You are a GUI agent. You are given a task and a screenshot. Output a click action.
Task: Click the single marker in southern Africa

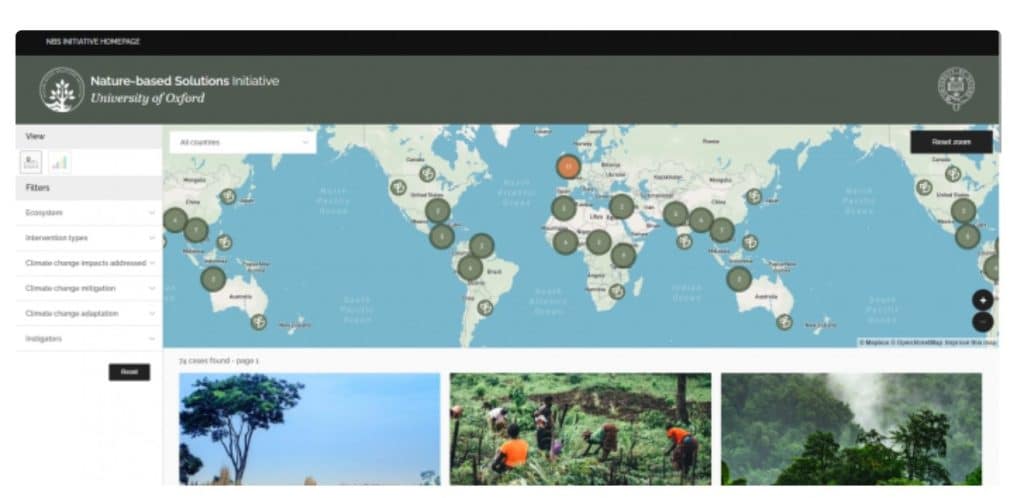click(x=617, y=291)
